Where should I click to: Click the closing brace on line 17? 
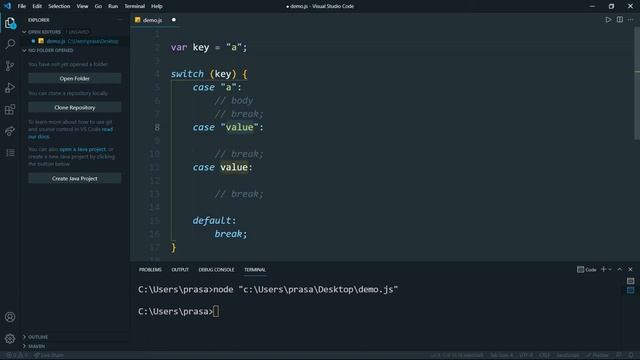tap(173, 247)
